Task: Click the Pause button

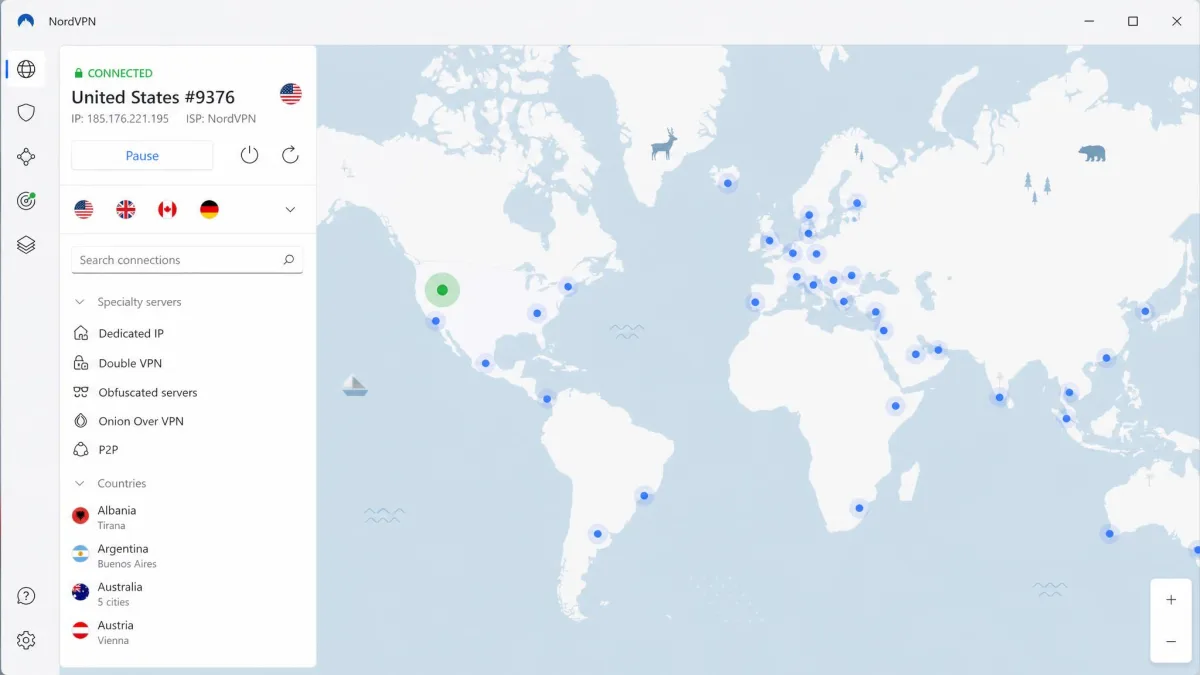Action: pyautogui.click(x=142, y=156)
